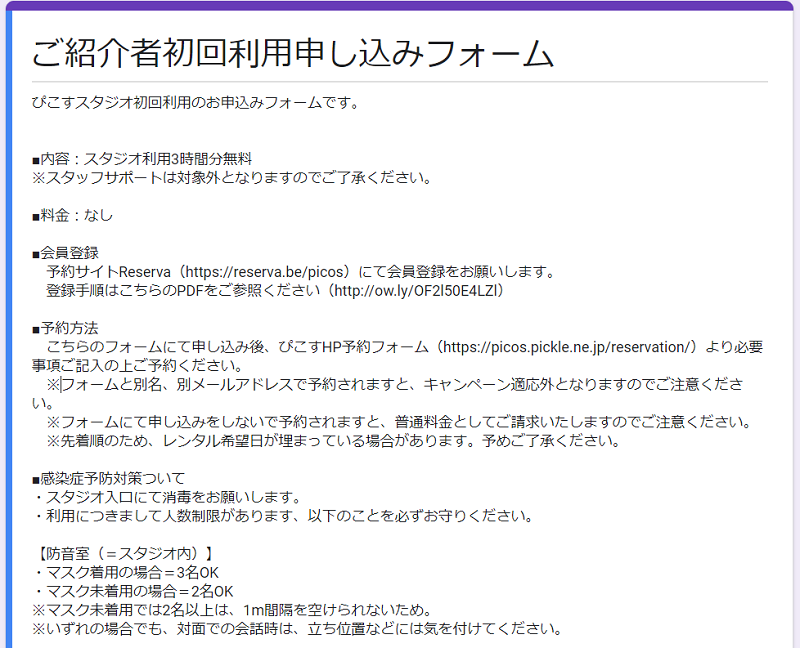
Task: Click the line 事項ご記入の上ご予約ください。
Action: [137, 365]
